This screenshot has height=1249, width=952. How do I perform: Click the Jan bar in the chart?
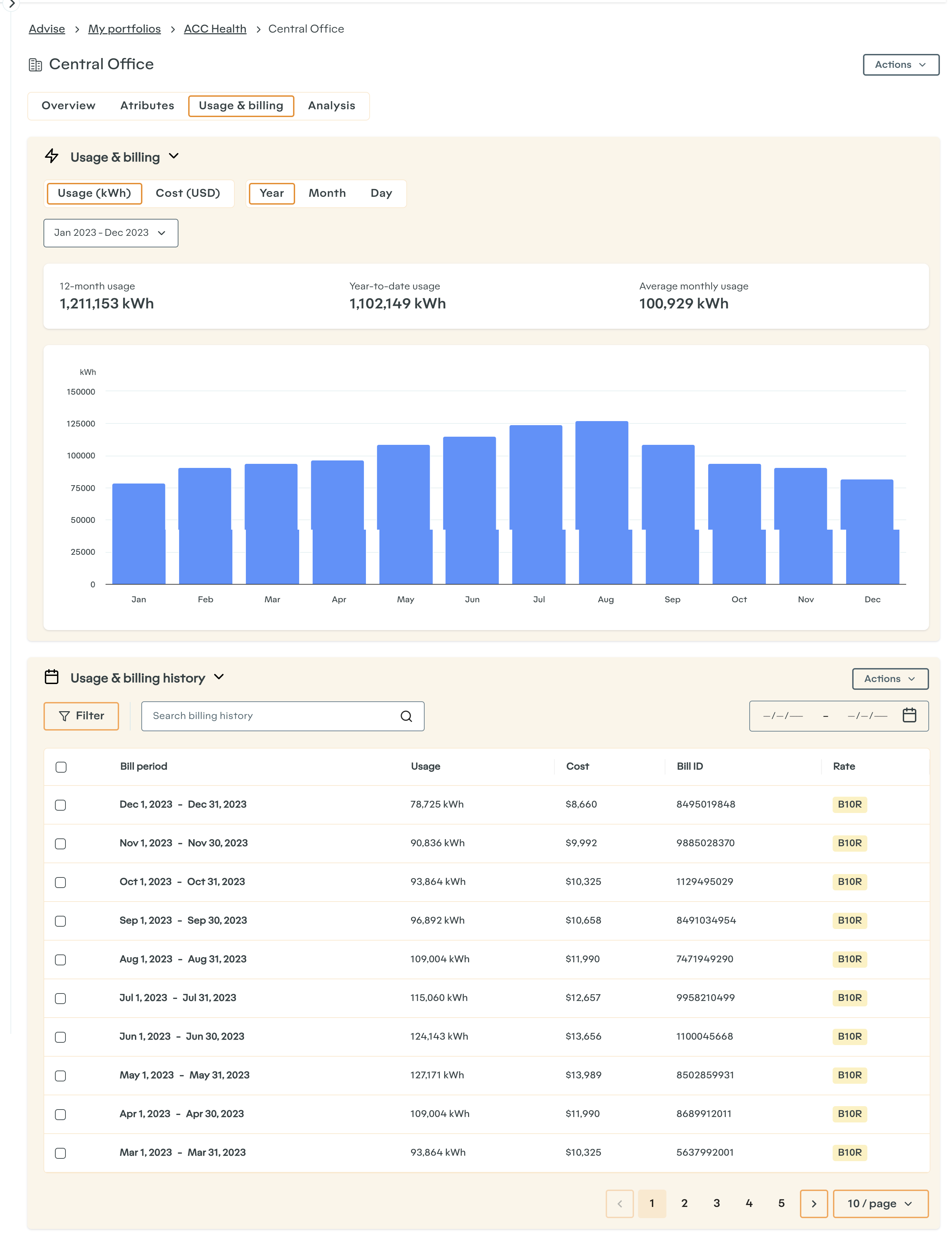[x=139, y=534]
